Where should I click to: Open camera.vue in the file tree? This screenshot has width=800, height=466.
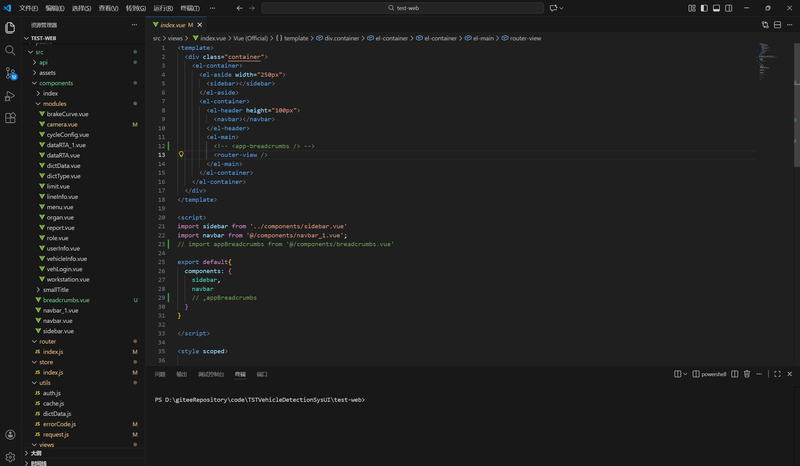pos(61,124)
